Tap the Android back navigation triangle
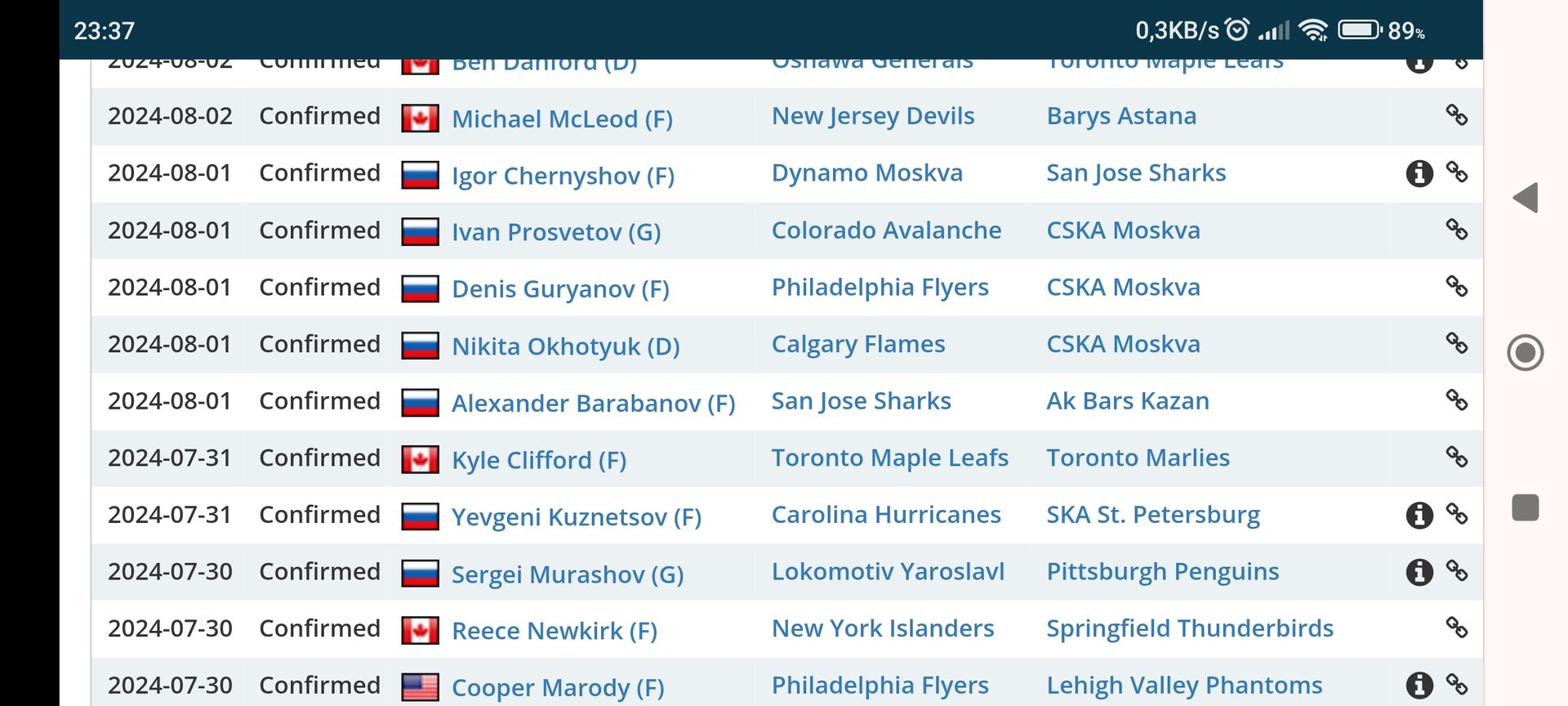This screenshot has width=1568, height=706. 1525,198
